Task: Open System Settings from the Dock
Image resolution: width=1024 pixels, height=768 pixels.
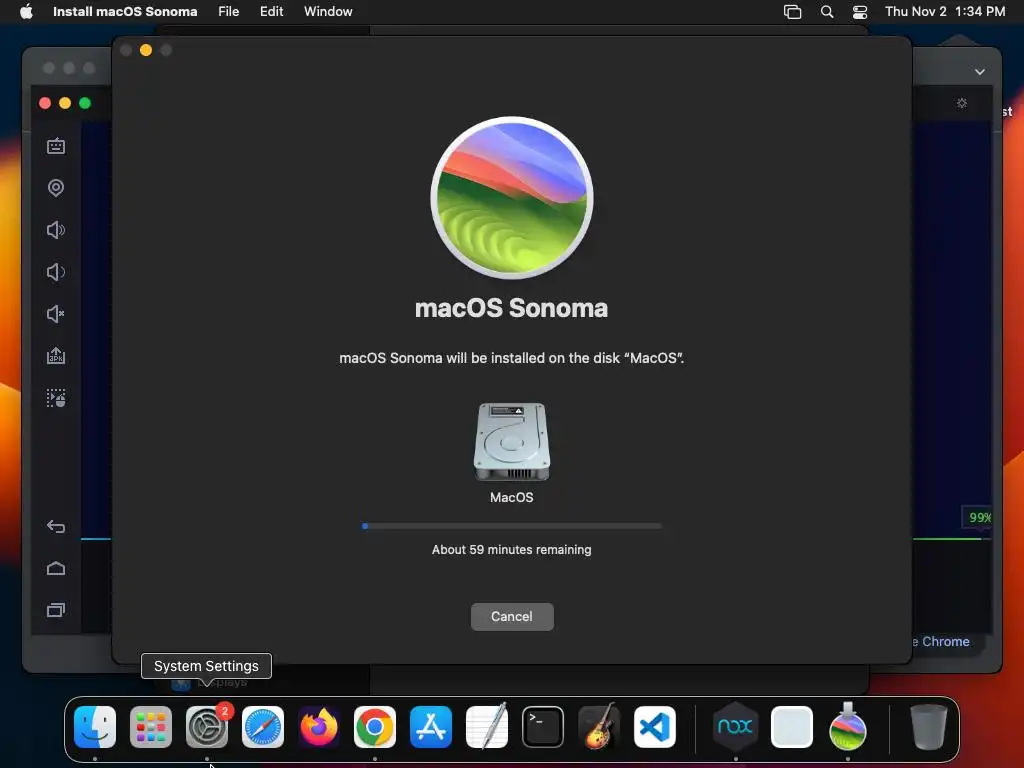Action: pos(207,727)
